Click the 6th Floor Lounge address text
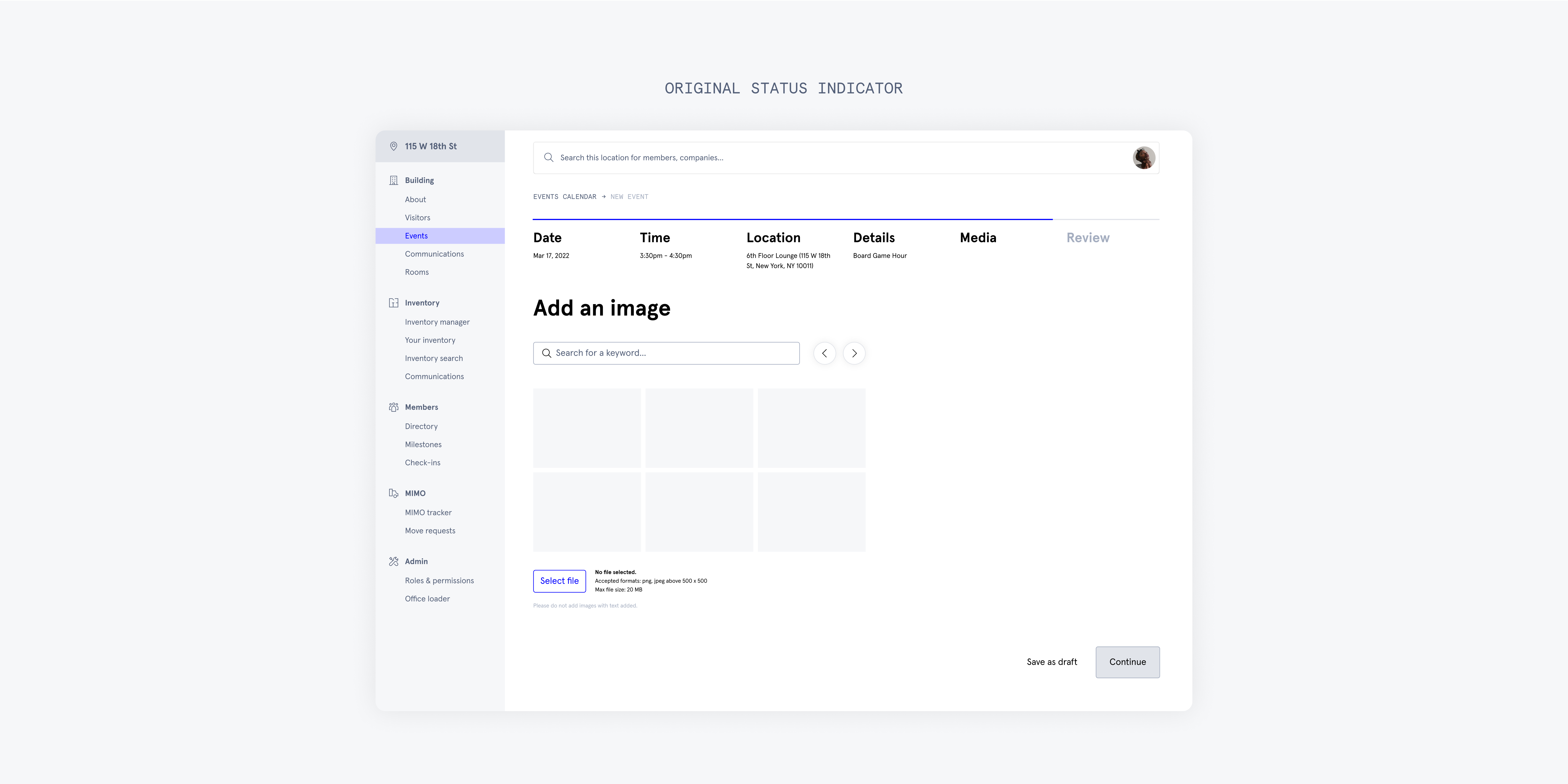The height and width of the screenshot is (784, 1568). click(788, 261)
